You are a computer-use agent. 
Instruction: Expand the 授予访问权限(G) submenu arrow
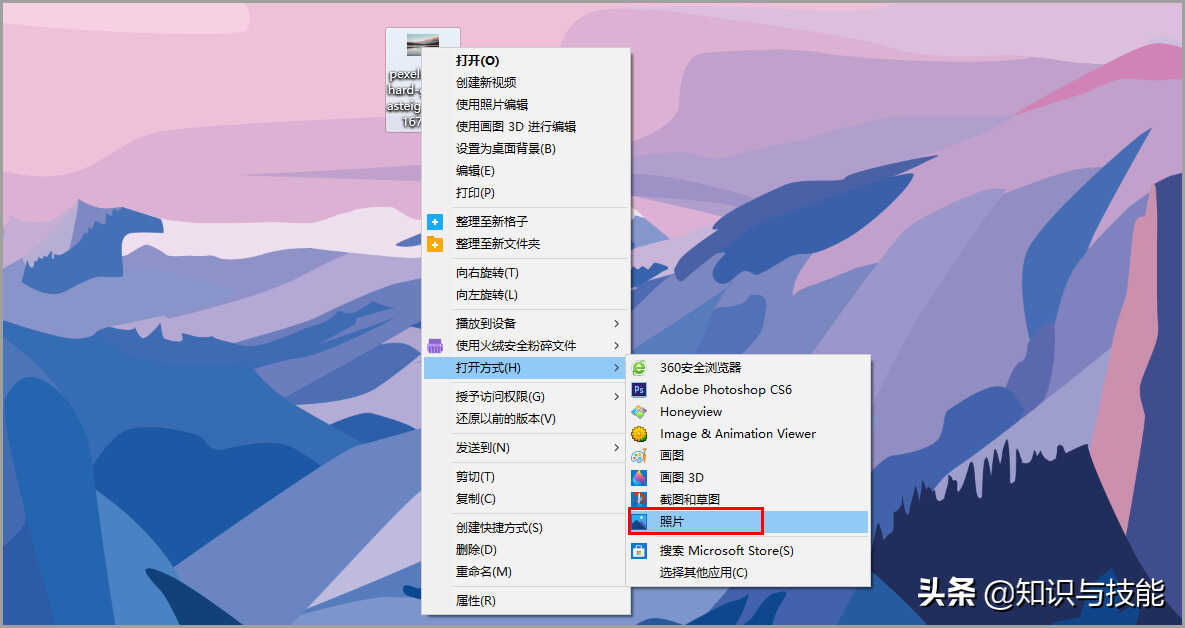[617, 397]
